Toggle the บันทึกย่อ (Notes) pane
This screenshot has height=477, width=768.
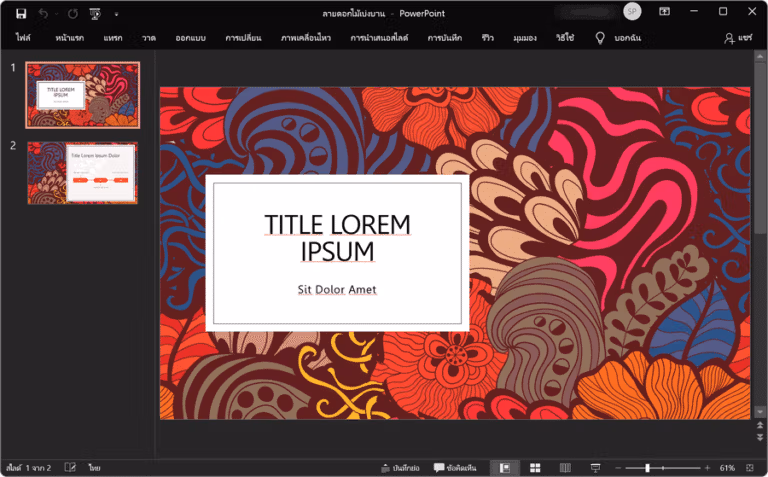pyautogui.click(x=400, y=468)
